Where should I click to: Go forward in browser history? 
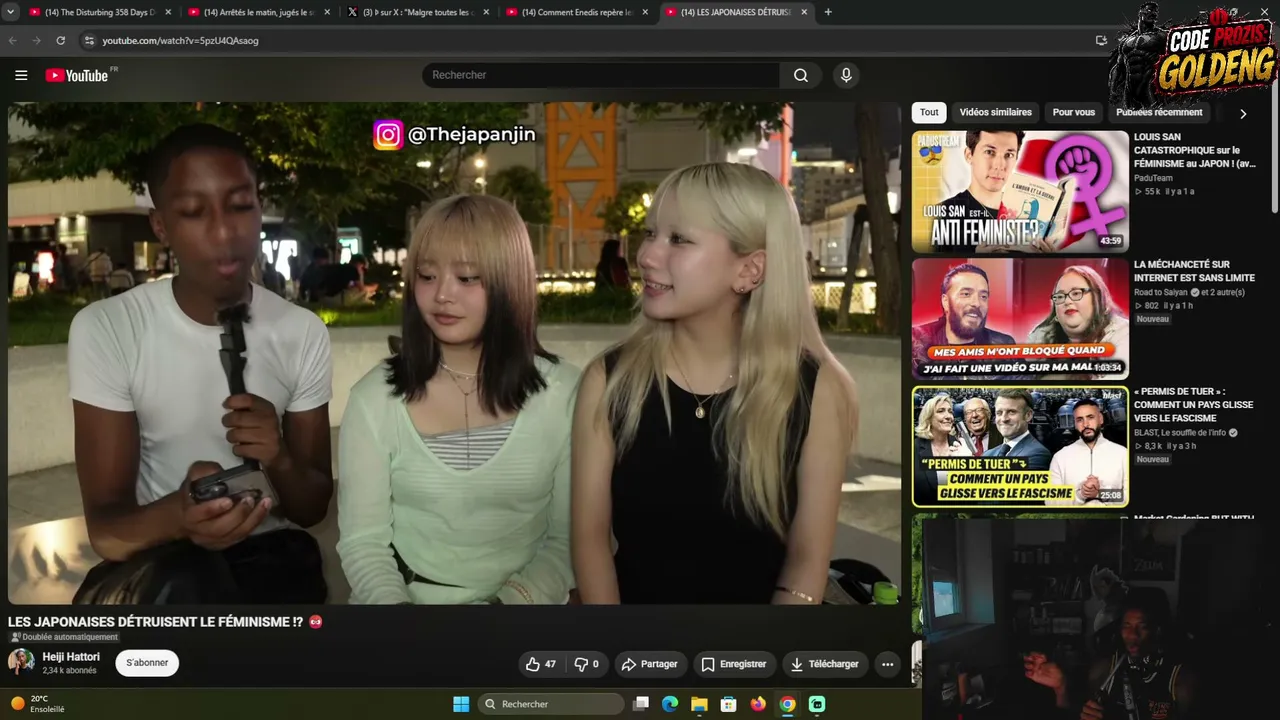(37, 41)
